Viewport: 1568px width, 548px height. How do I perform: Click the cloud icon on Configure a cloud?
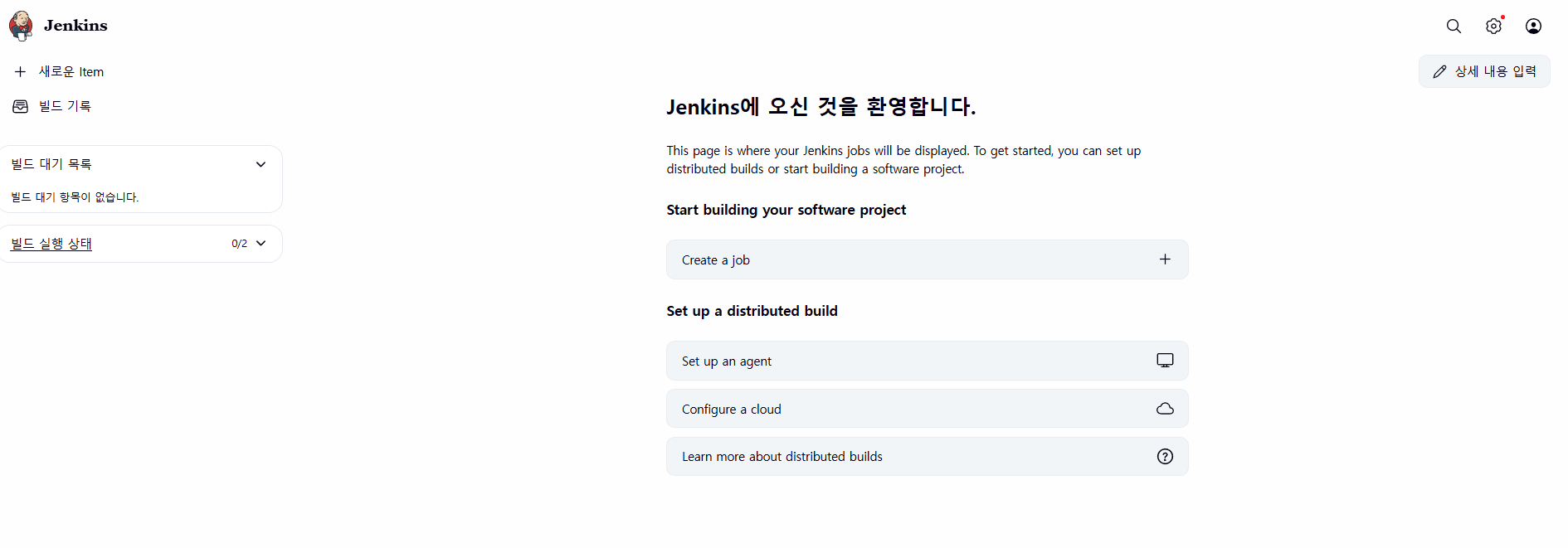pyautogui.click(x=1165, y=409)
